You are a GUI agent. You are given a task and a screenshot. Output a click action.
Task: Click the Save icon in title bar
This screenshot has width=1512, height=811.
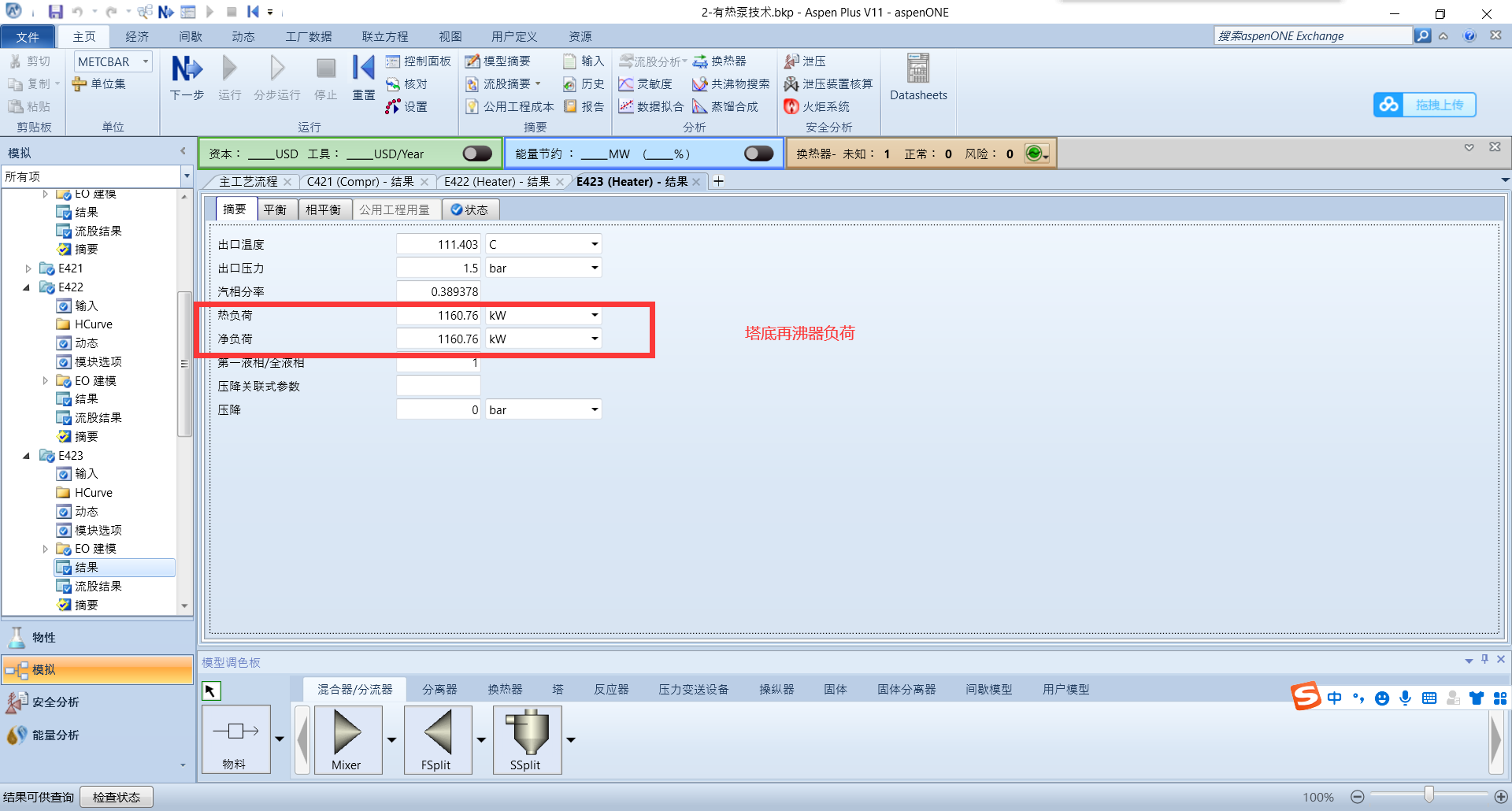[55, 12]
